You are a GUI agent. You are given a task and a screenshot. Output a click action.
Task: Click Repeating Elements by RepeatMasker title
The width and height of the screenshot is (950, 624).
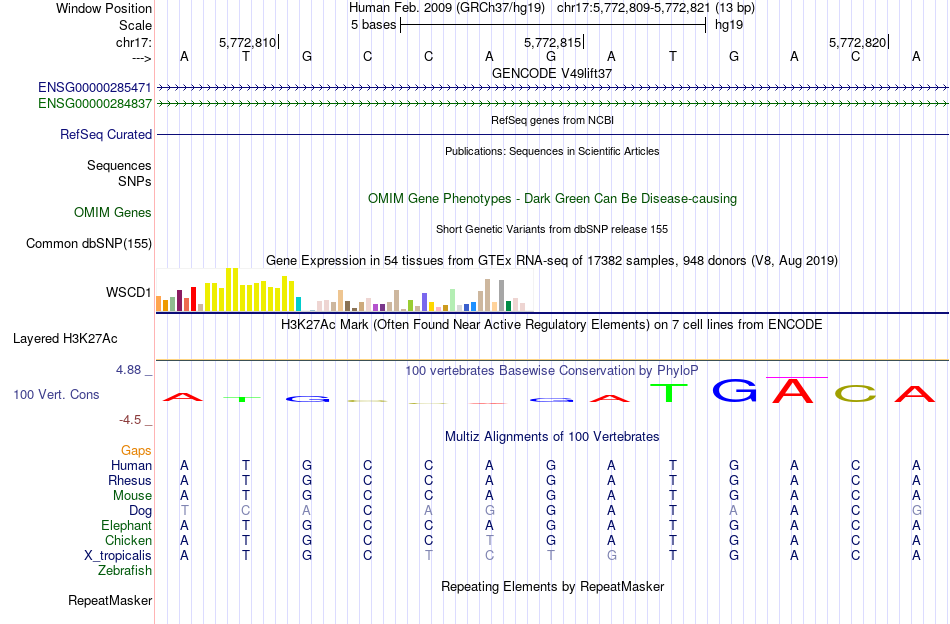point(553,586)
